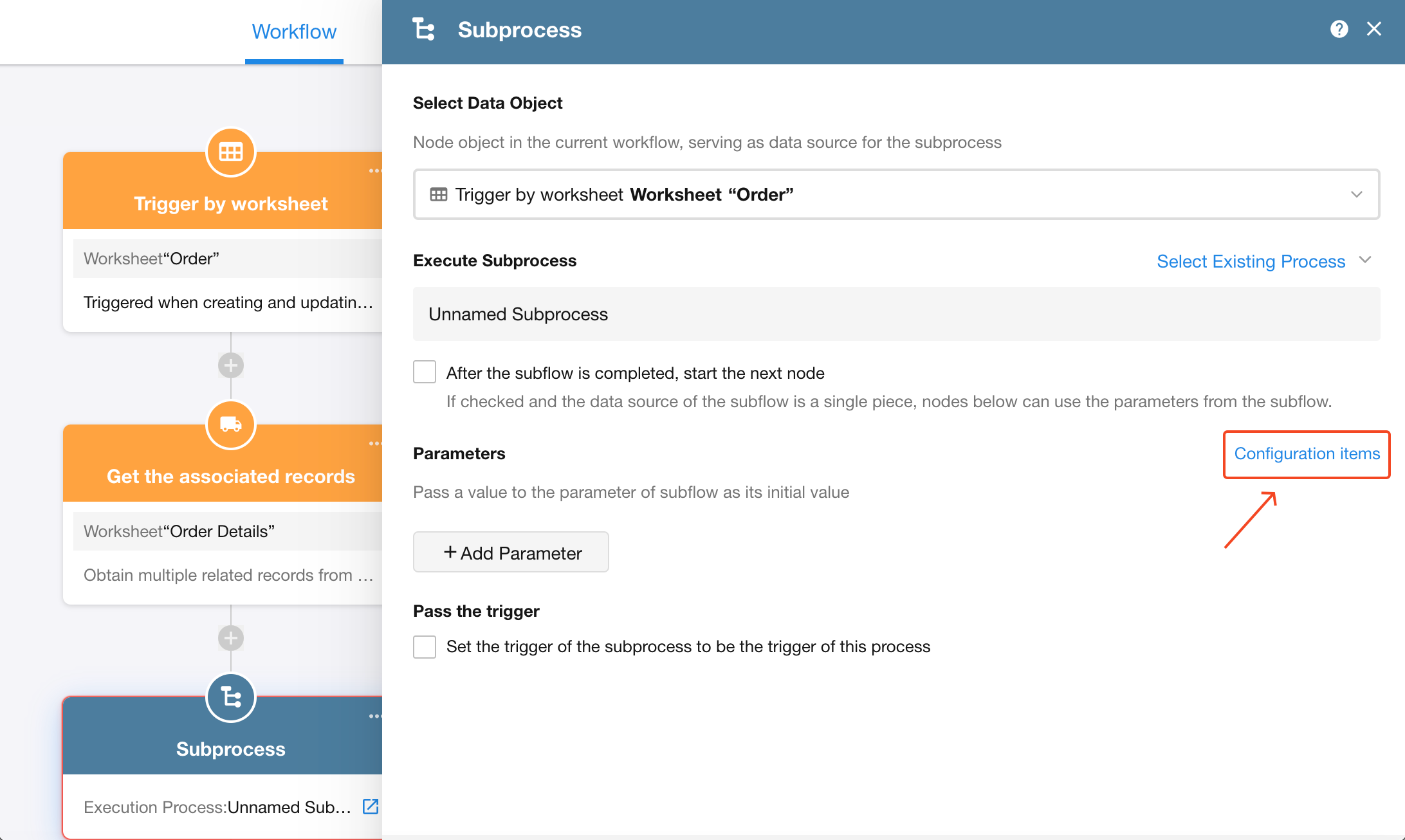Click the Get associated records truck icon
The width and height of the screenshot is (1405, 840).
(x=231, y=425)
